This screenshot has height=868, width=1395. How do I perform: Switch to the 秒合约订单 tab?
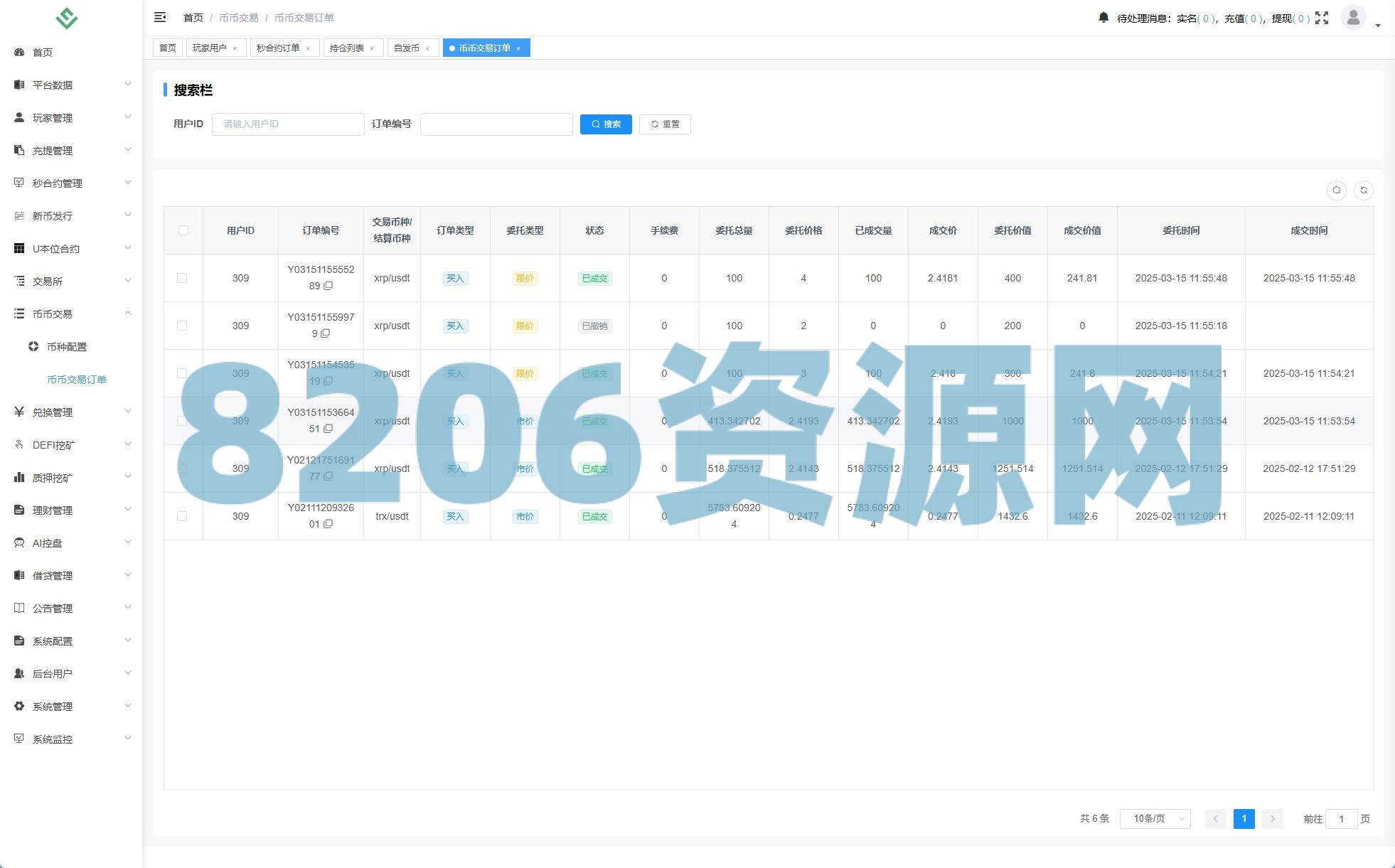point(278,48)
